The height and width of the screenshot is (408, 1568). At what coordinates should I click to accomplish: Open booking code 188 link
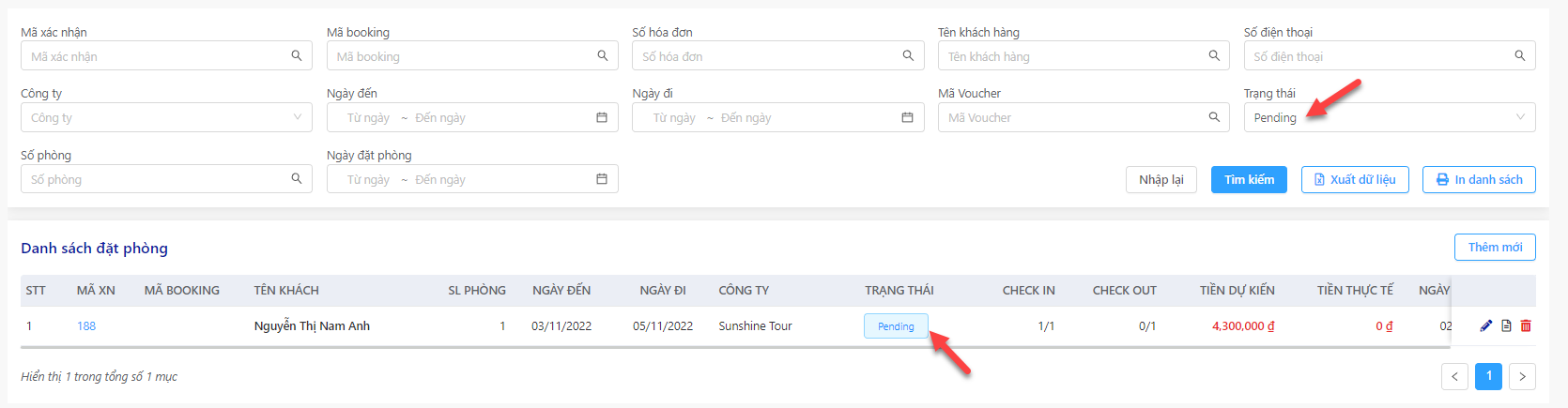click(x=86, y=326)
